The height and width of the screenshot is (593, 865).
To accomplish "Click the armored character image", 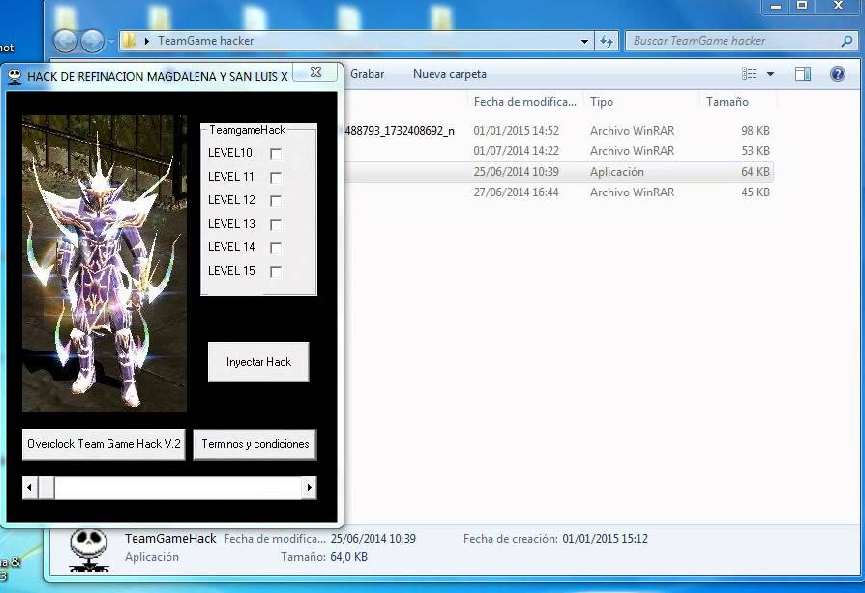I will 104,263.
